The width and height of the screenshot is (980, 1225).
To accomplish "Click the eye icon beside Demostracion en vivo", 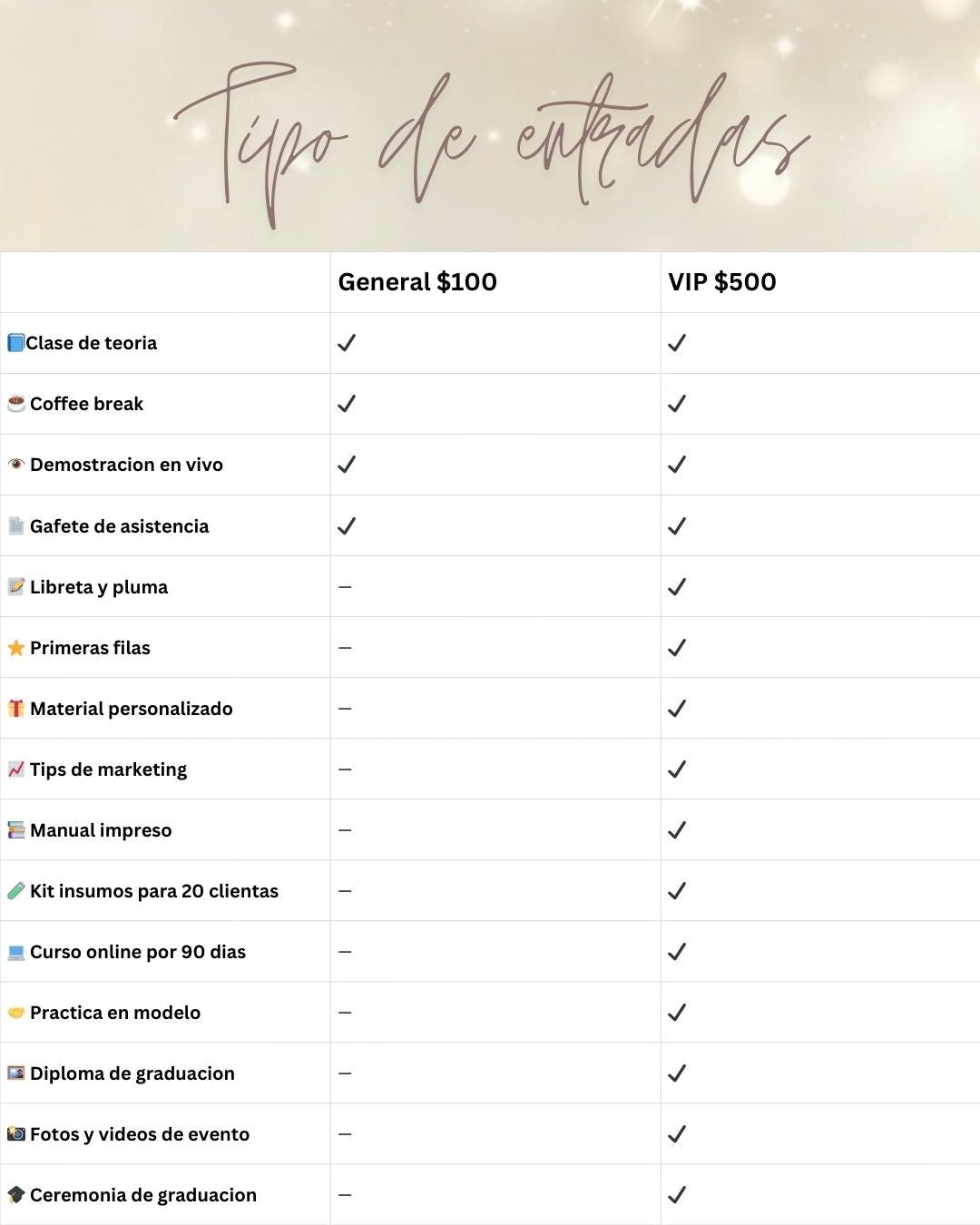I will [16, 465].
